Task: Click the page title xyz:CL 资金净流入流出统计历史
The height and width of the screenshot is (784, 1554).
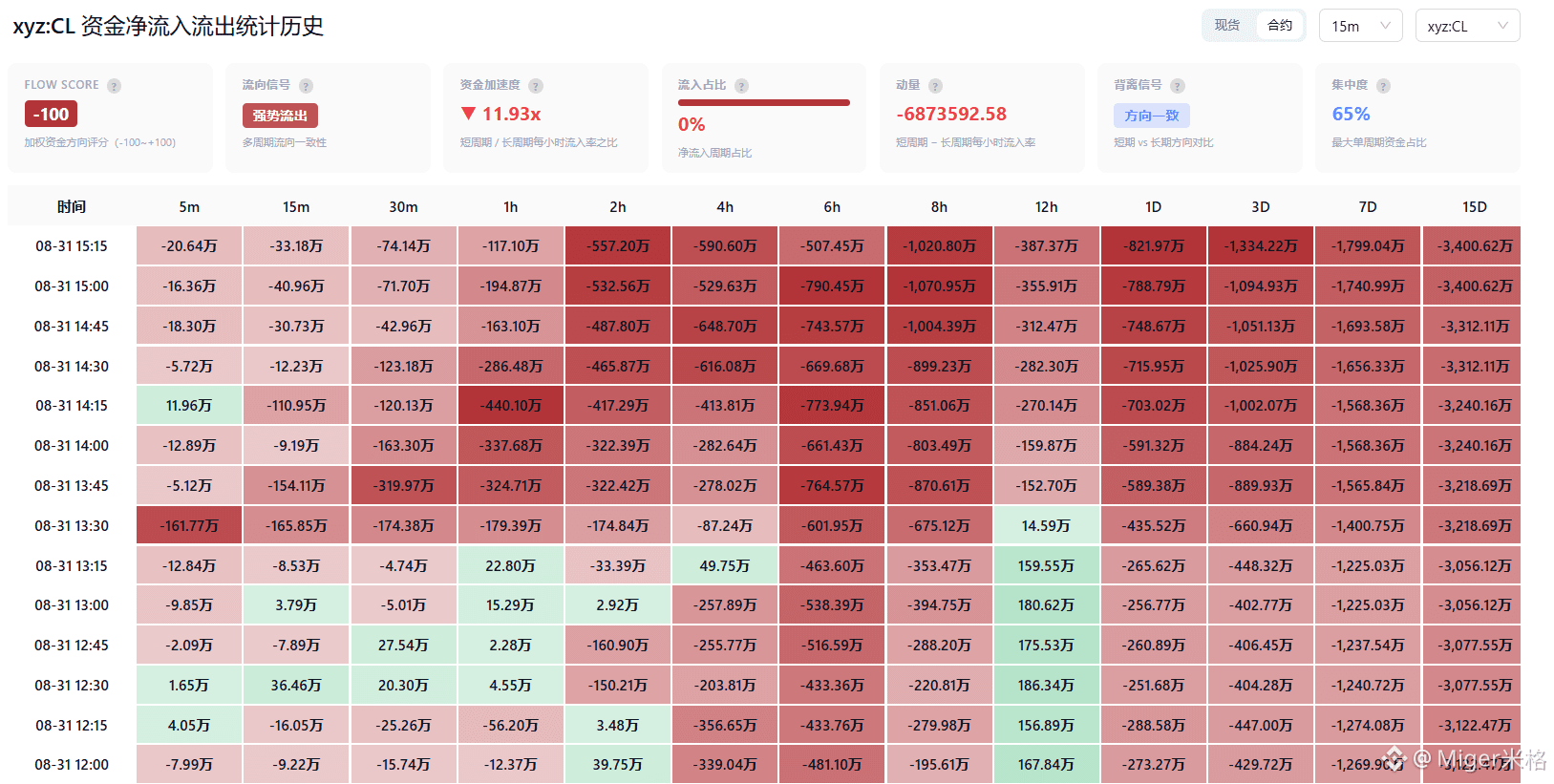Action: point(168,26)
